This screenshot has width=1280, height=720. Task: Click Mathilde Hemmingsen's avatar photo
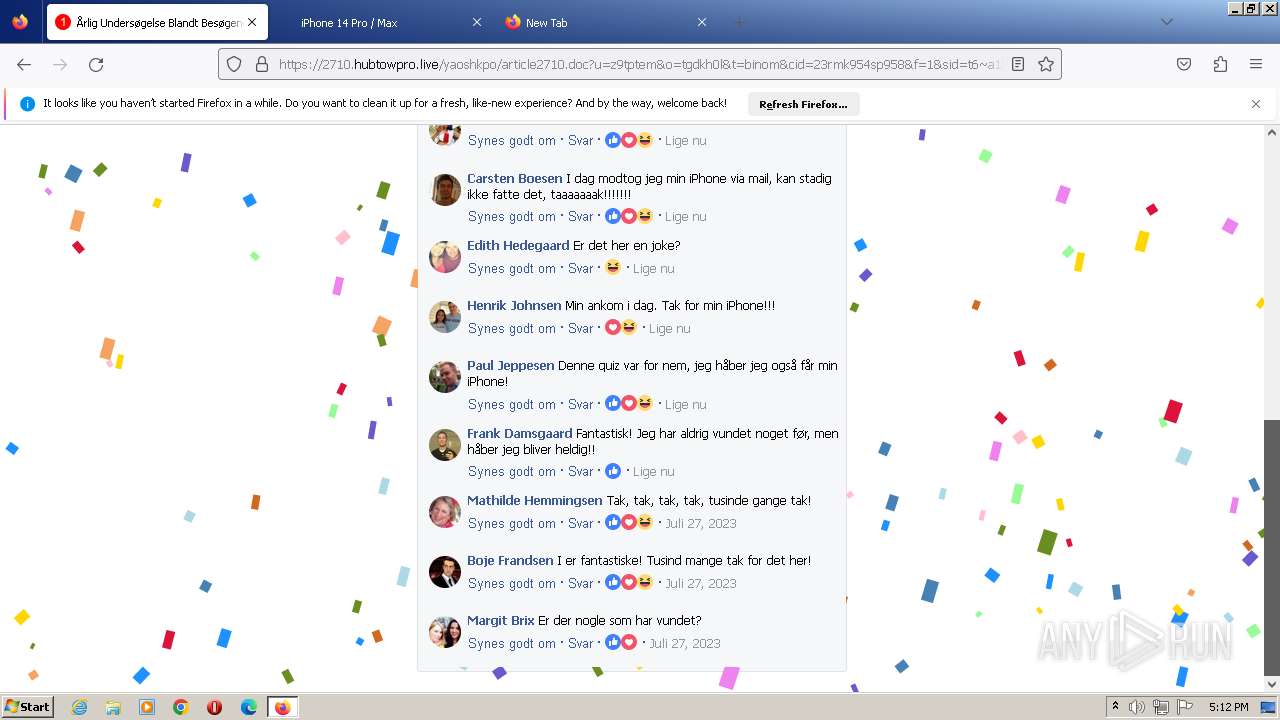click(445, 512)
